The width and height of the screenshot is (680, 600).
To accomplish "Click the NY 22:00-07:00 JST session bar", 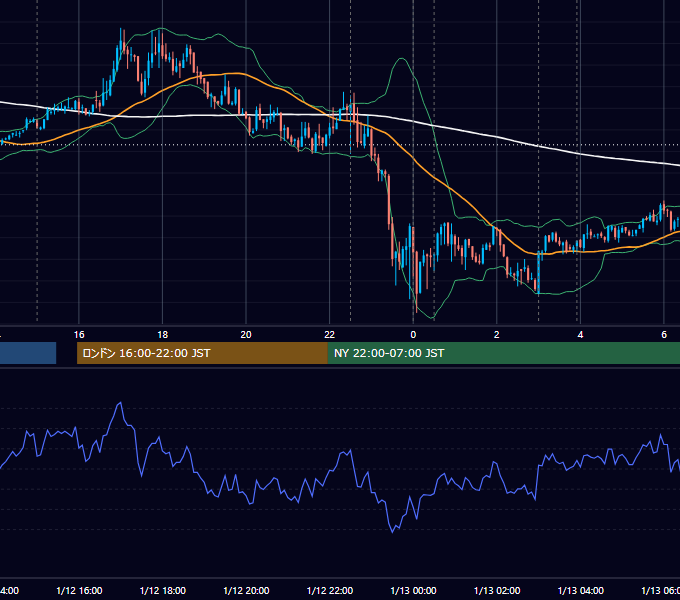I will [503, 353].
